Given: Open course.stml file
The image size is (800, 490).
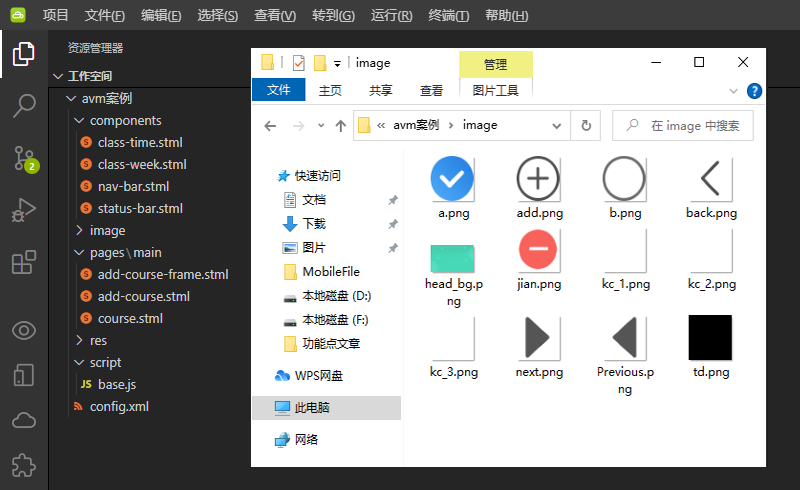Looking at the screenshot, I should point(130,318).
